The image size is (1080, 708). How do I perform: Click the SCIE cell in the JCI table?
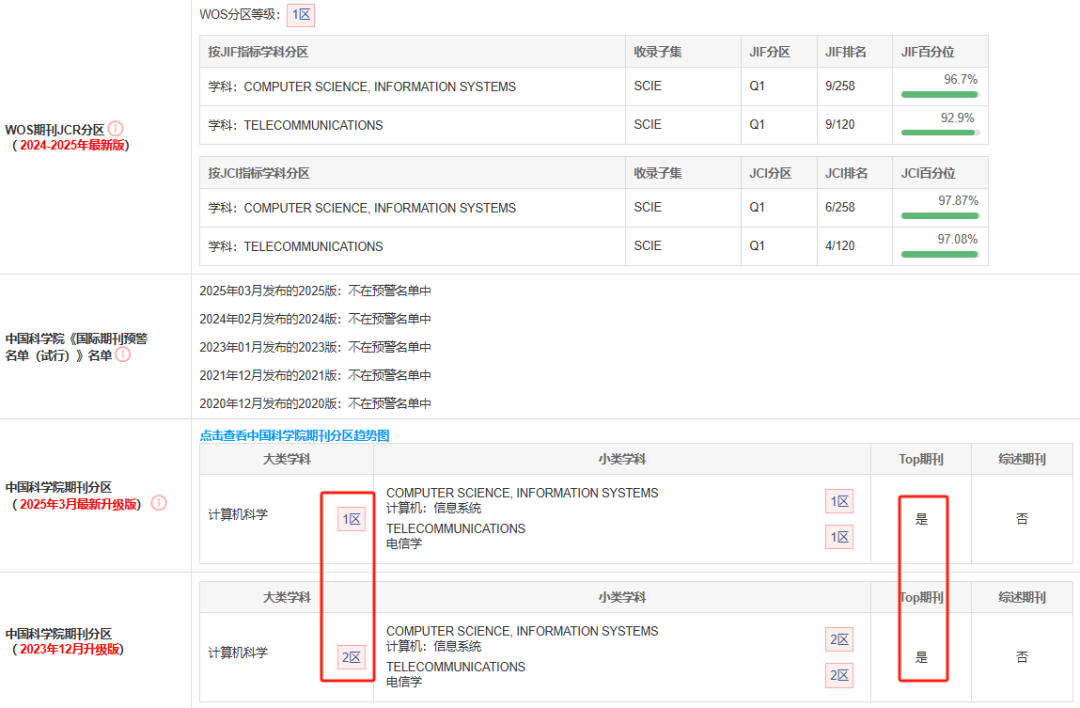(x=647, y=208)
